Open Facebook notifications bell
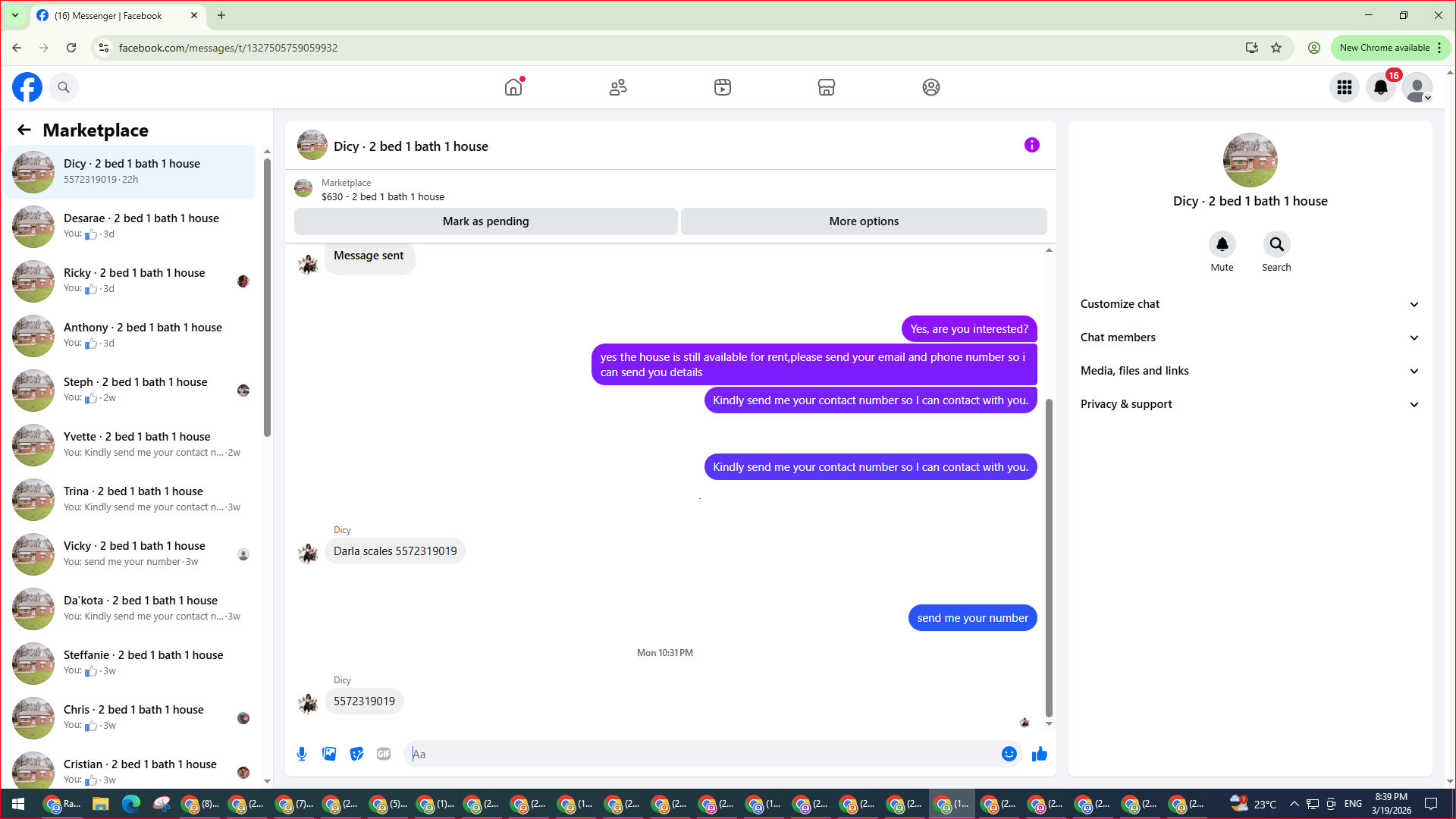Viewport: 1456px width, 819px height. [x=1380, y=87]
